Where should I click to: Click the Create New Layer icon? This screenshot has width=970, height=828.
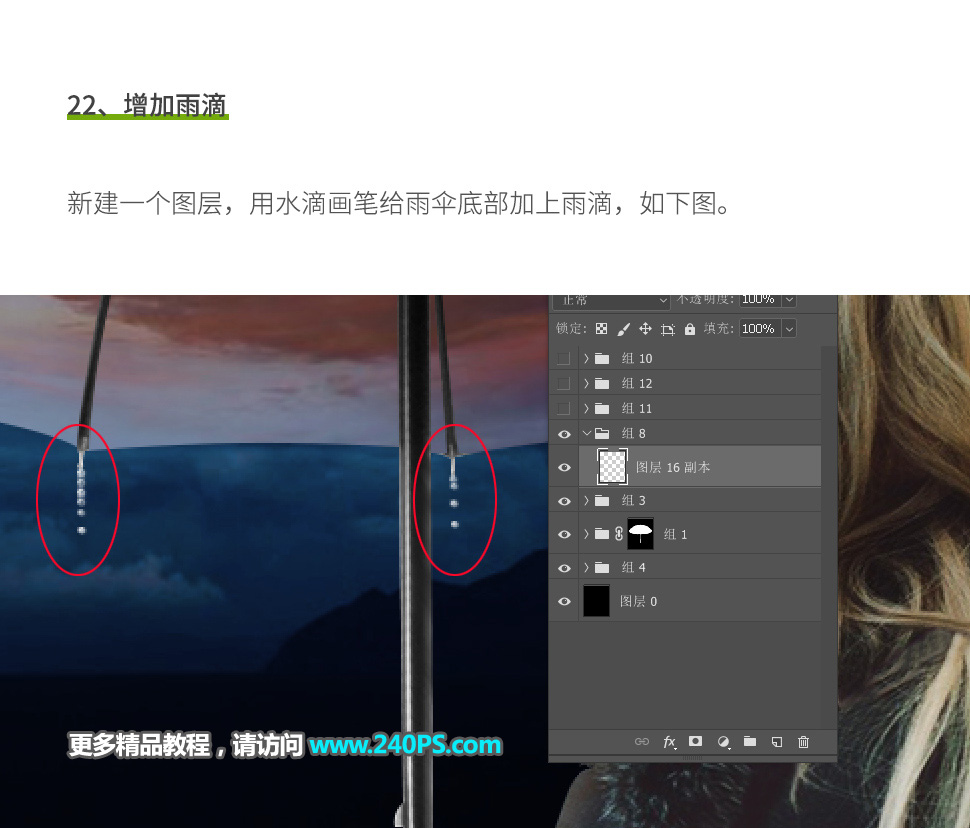coord(777,741)
